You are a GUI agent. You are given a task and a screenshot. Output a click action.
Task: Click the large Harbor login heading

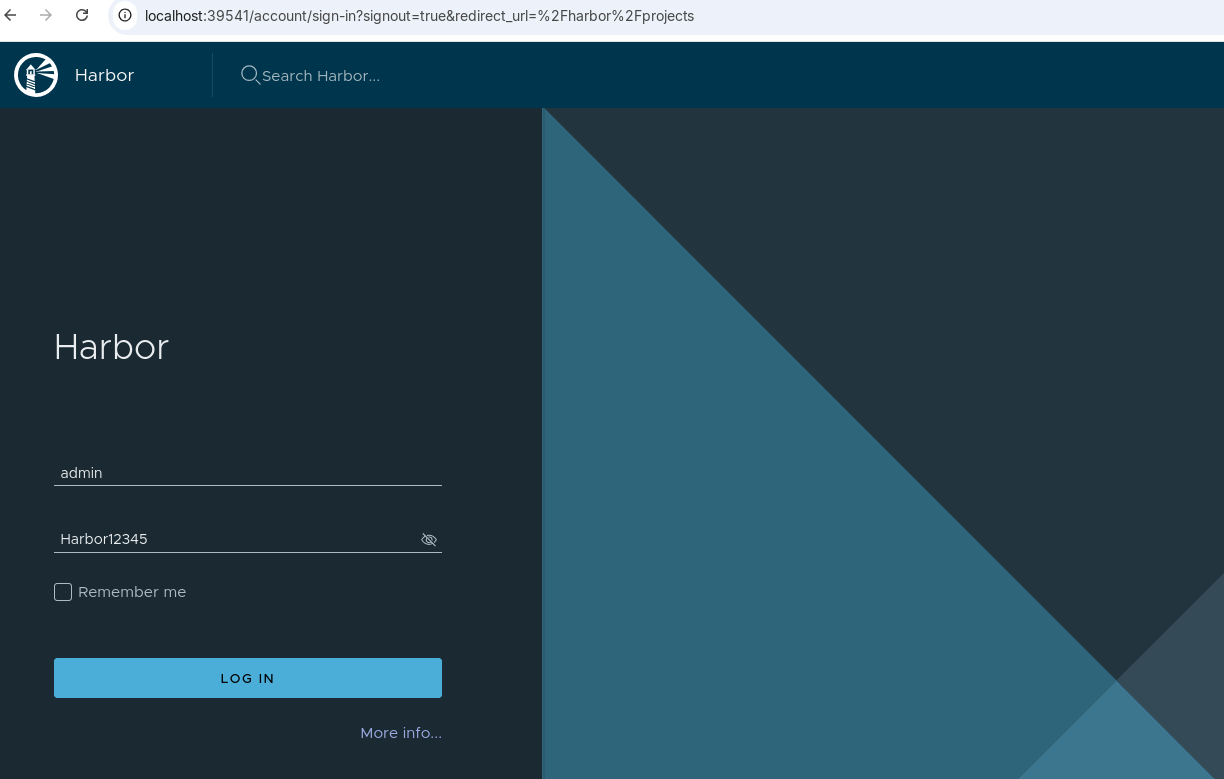coord(111,347)
